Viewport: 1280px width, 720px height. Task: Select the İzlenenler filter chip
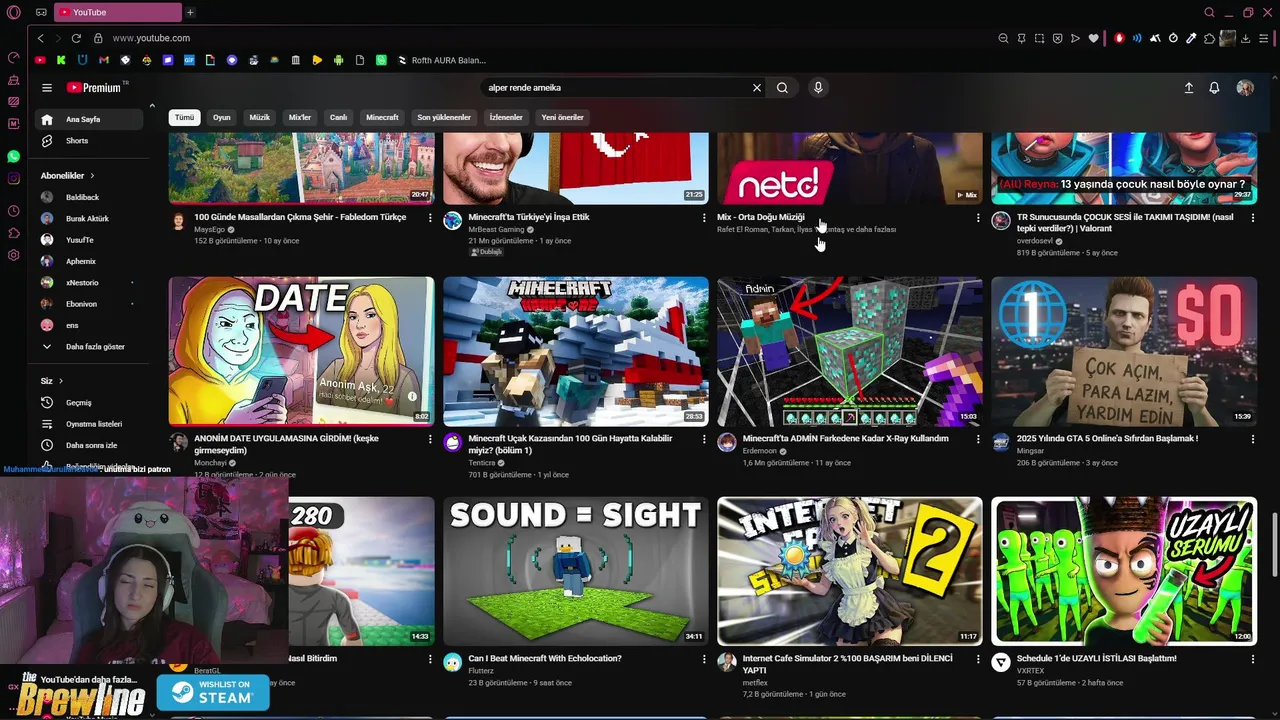506,117
